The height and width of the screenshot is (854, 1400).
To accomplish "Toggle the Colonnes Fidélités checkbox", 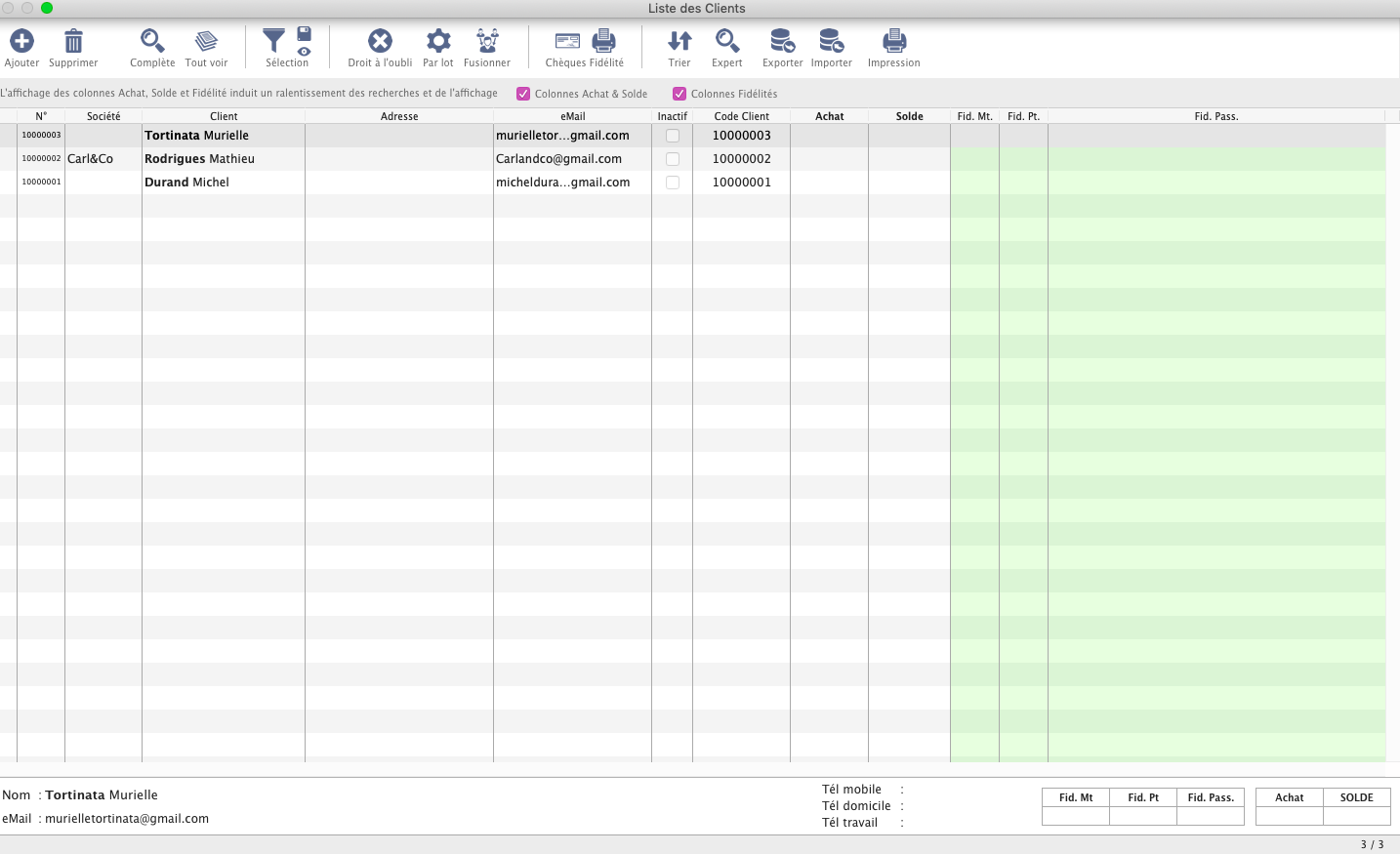I will coord(679,94).
